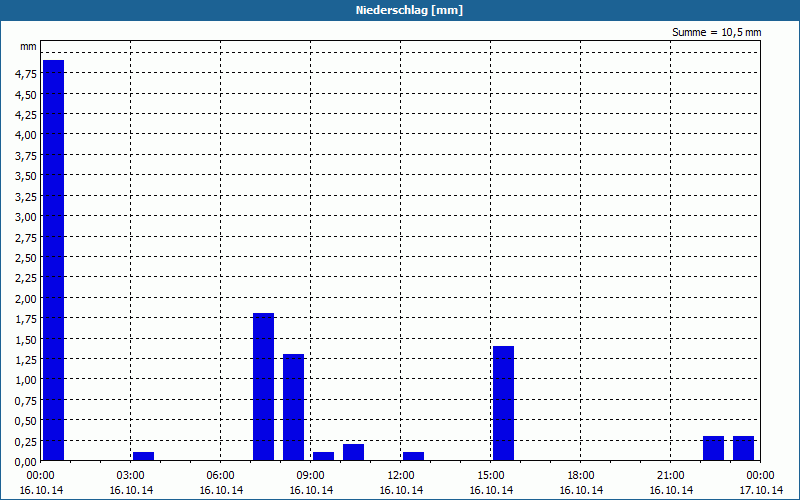Select the "2,25" y-axis value

pyautogui.click(x=26, y=278)
